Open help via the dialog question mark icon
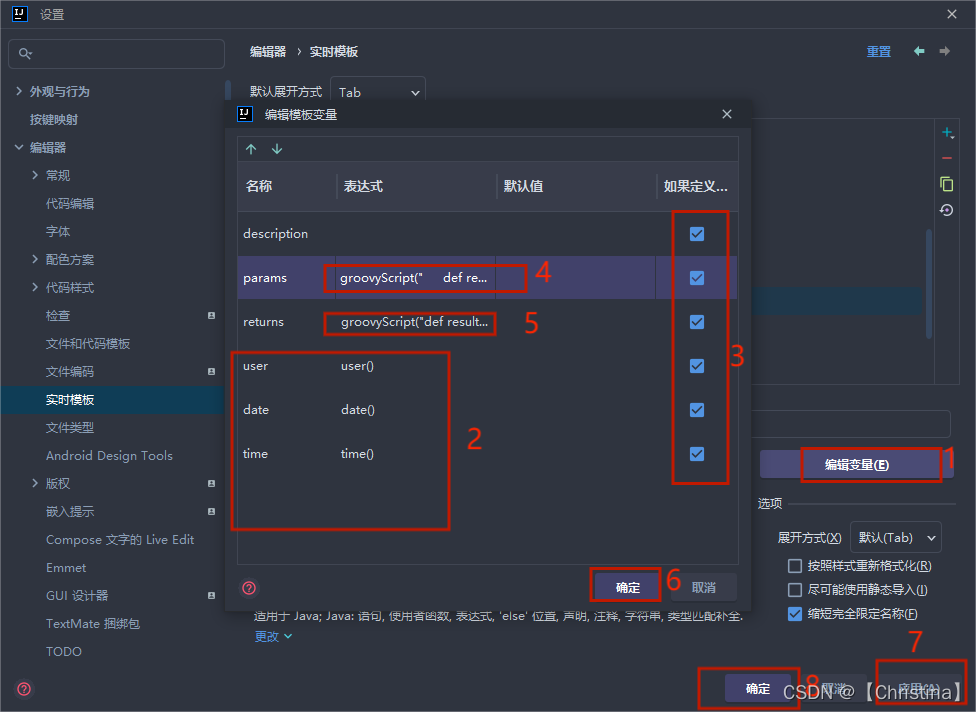The image size is (976, 712). [x=247, y=589]
